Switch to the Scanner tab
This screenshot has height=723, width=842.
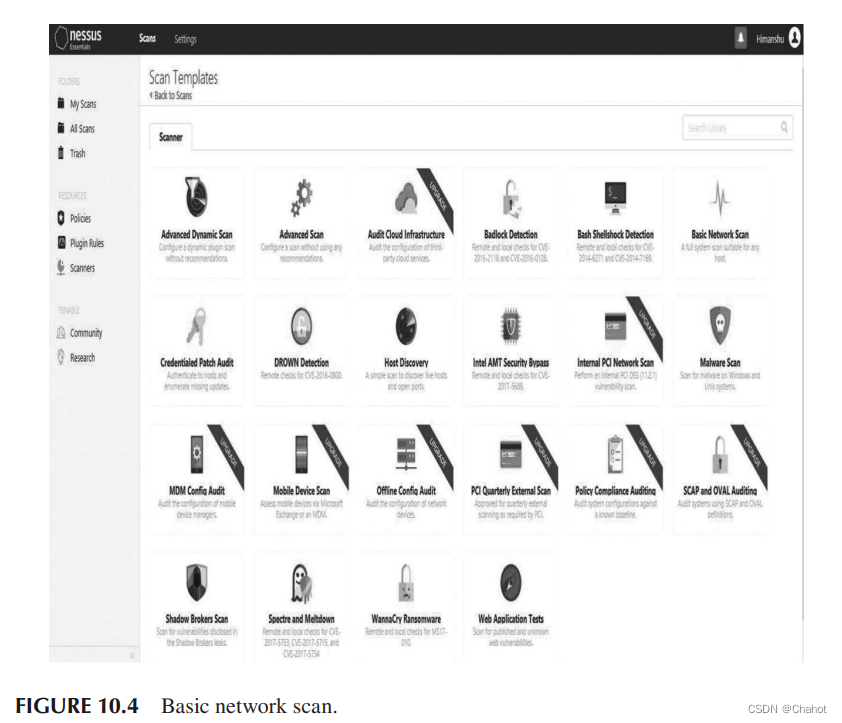point(171,138)
